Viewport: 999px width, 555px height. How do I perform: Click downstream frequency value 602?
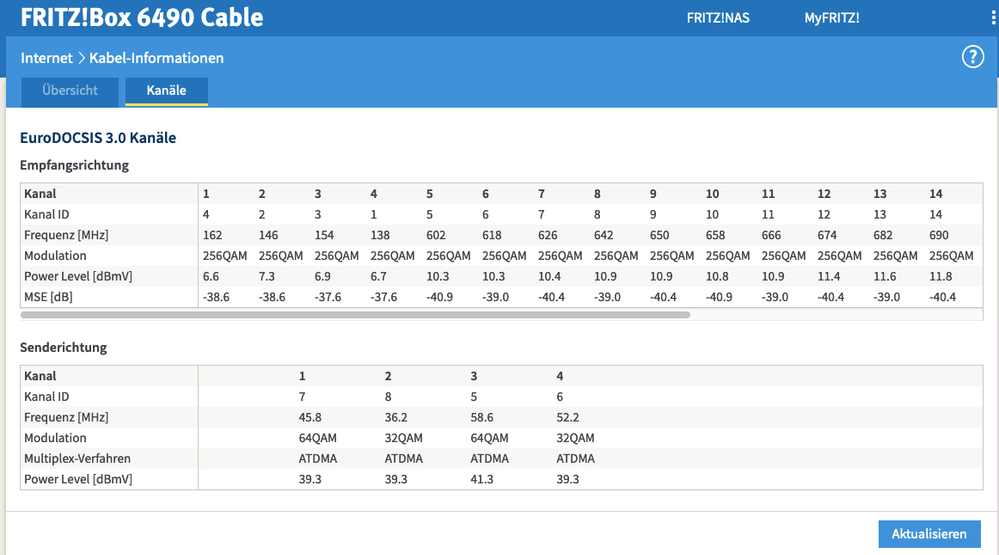(436, 235)
